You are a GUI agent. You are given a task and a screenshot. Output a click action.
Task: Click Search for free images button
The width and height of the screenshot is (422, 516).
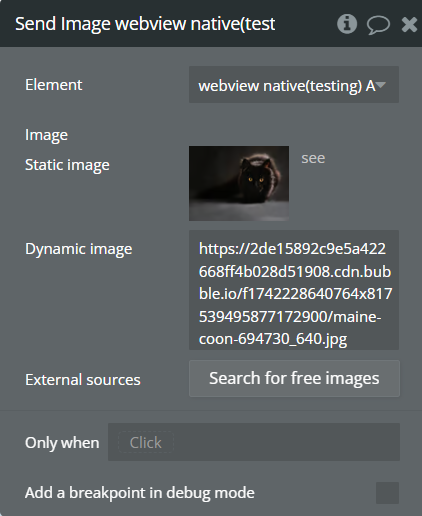point(294,378)
